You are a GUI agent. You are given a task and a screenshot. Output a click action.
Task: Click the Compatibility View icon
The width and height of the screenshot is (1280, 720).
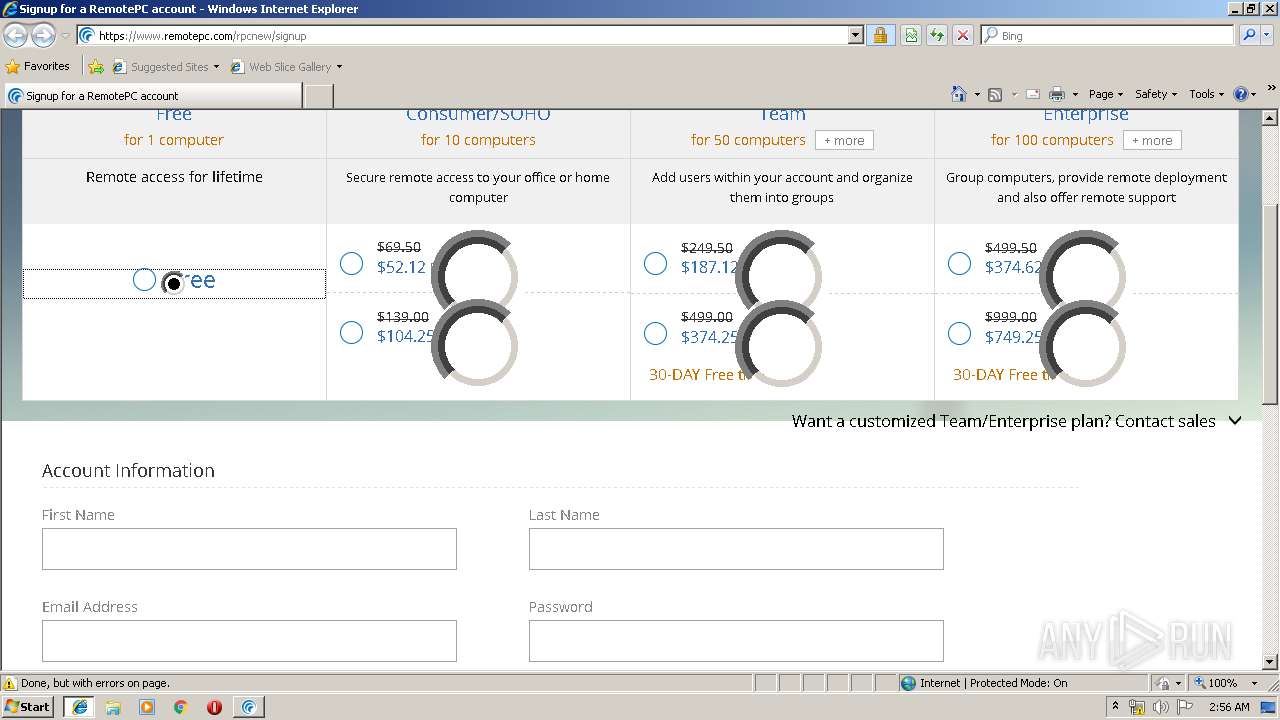pyautogui.click(x=911, y=36)
